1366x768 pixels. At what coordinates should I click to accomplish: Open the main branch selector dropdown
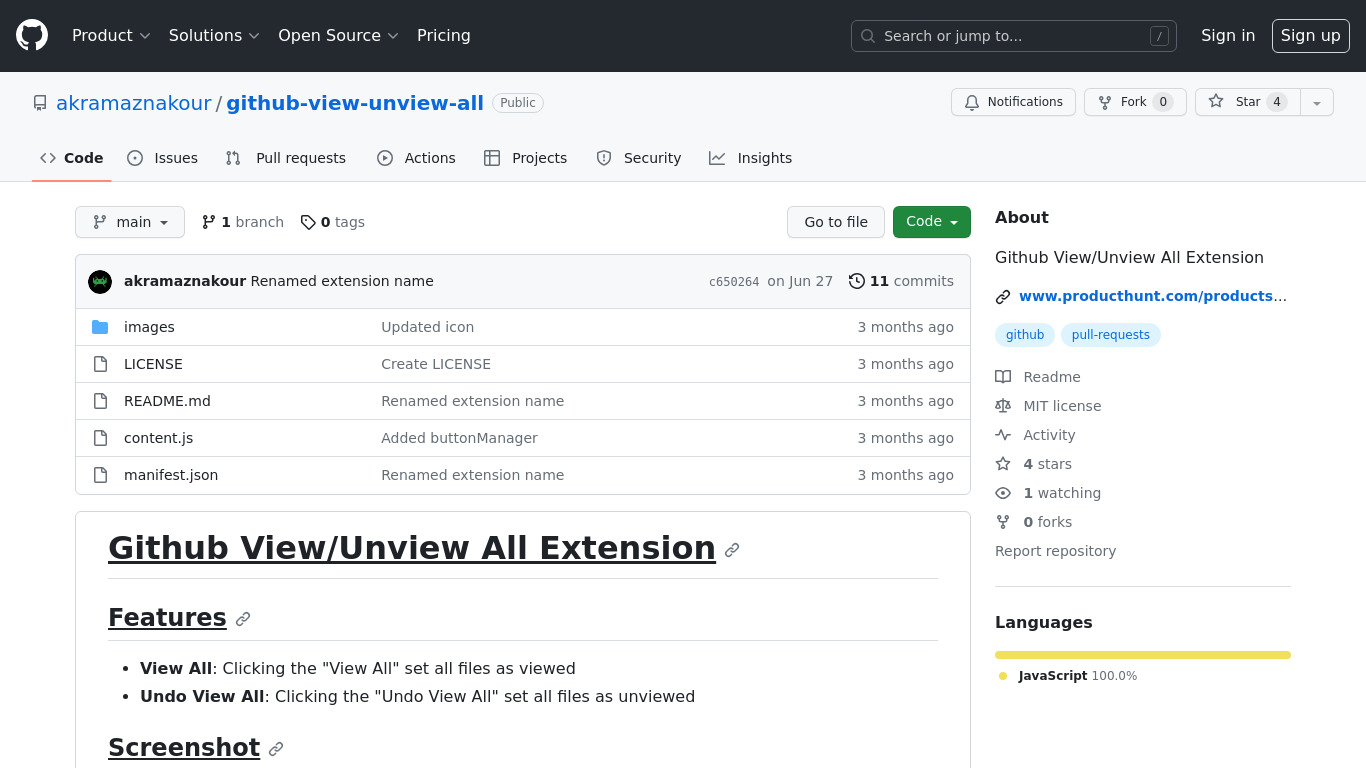(x=130, y=222)
